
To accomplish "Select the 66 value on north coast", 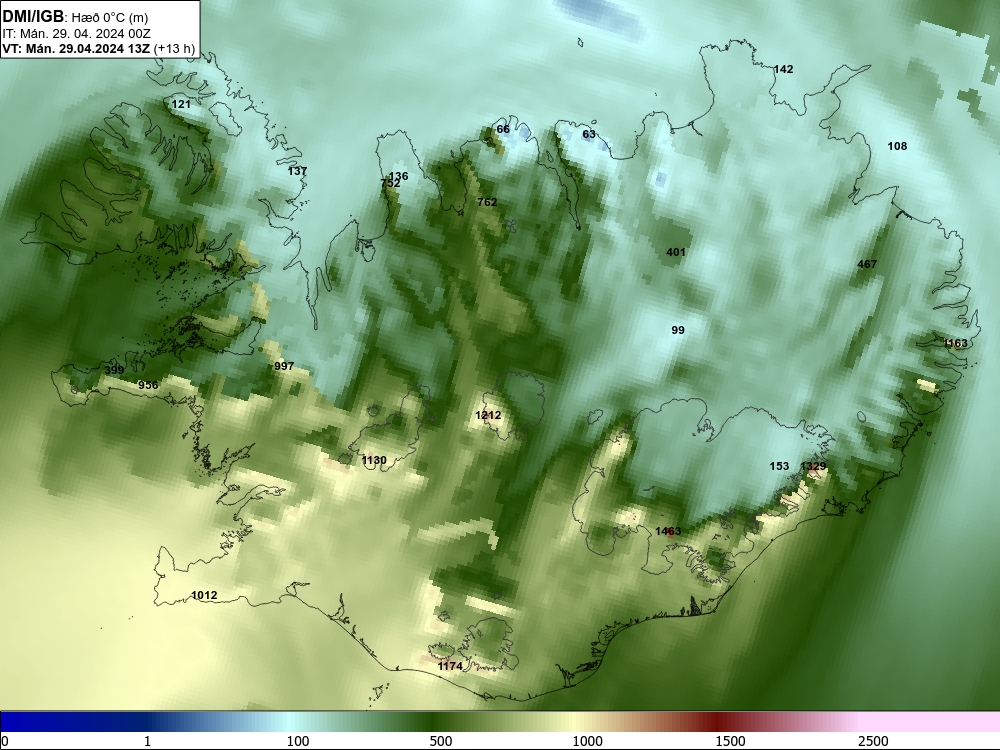I will [x=503, y=129].
